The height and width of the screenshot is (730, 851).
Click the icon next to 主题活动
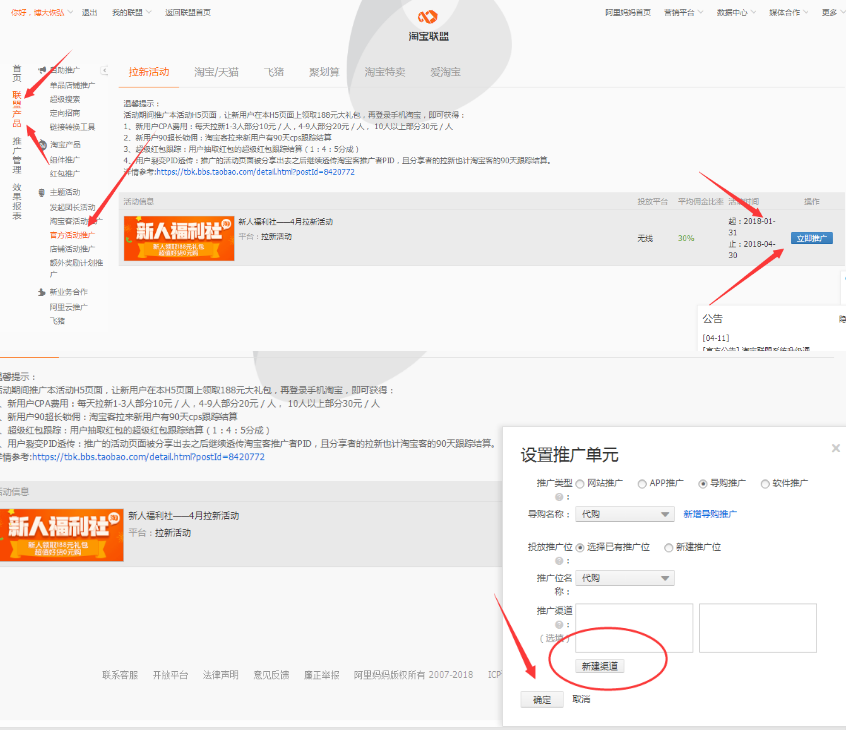[x=42, y=192]
